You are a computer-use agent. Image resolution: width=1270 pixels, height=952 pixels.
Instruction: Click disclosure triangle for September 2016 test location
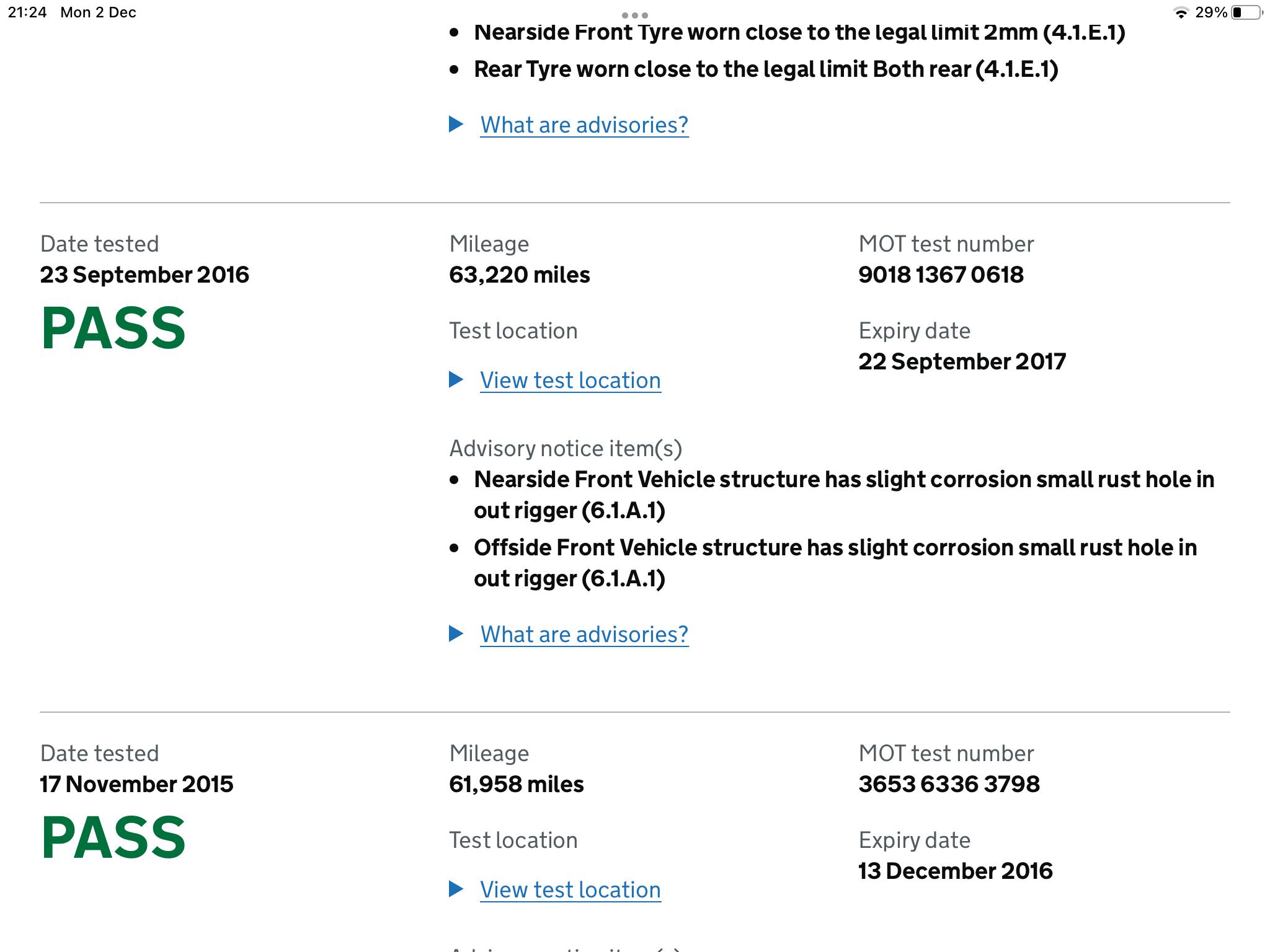(x=456, y=379)
